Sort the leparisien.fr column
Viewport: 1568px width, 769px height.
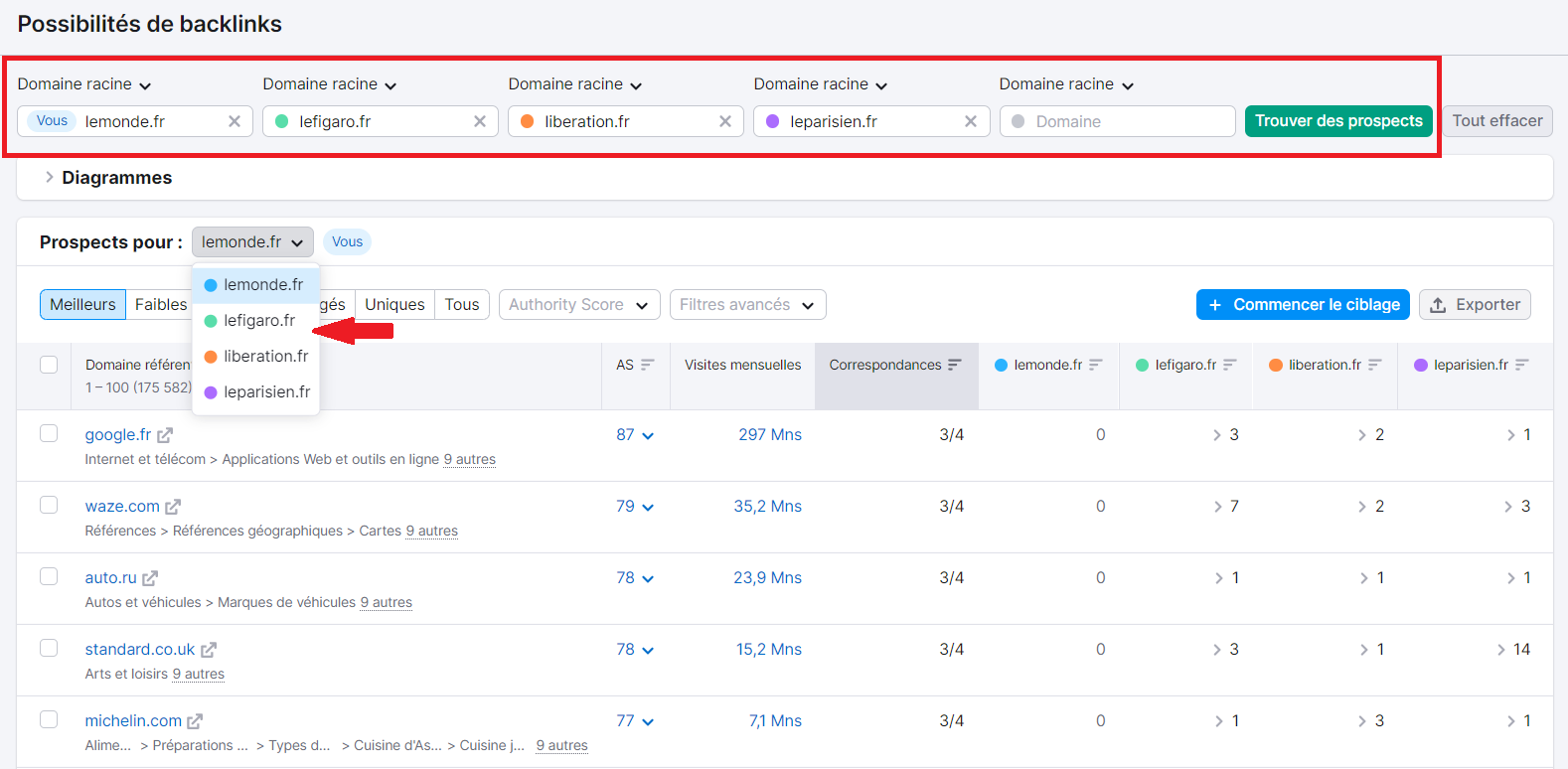click(1522, 365)
